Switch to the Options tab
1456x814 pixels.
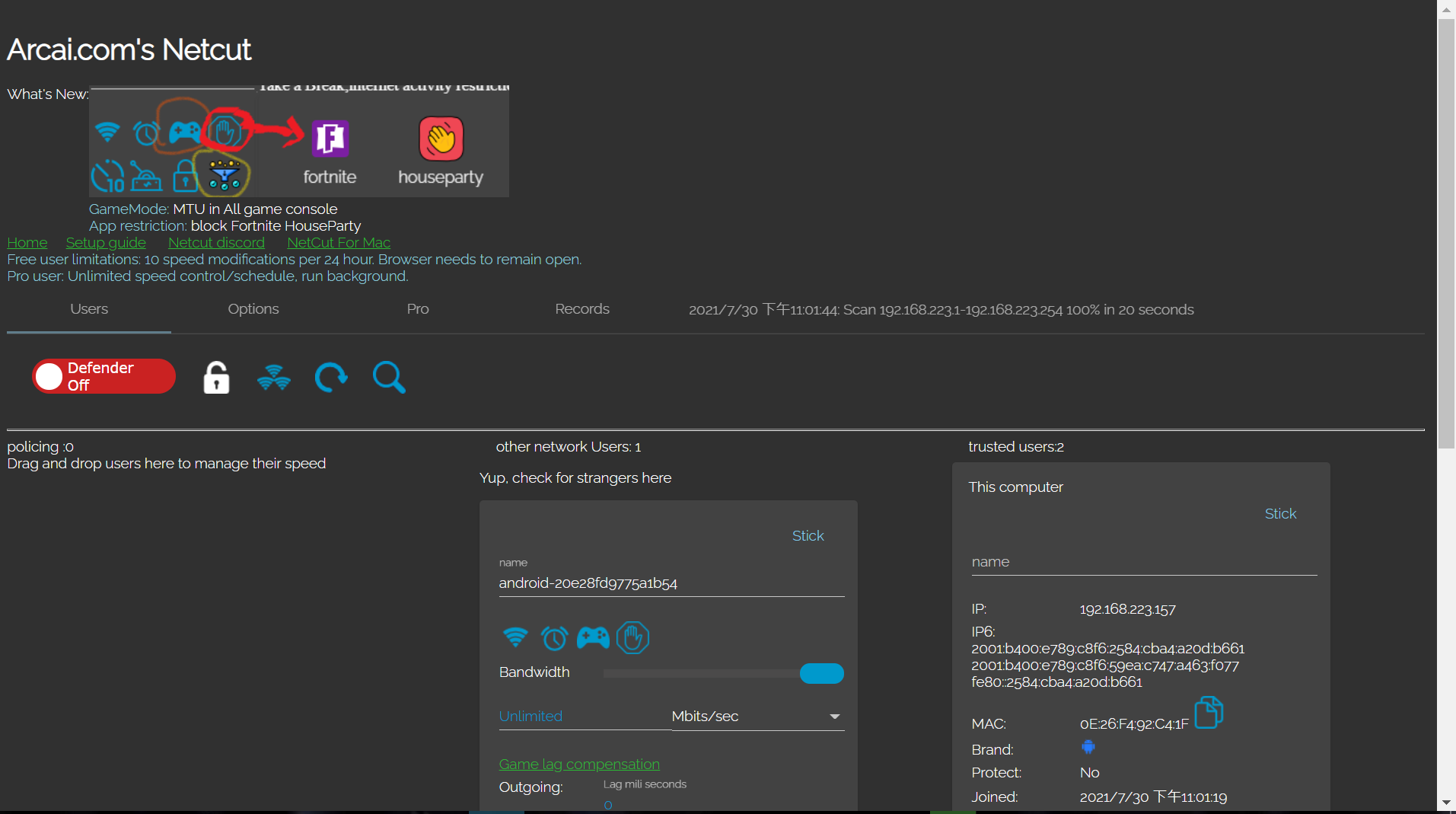click(x=253, y=309)
